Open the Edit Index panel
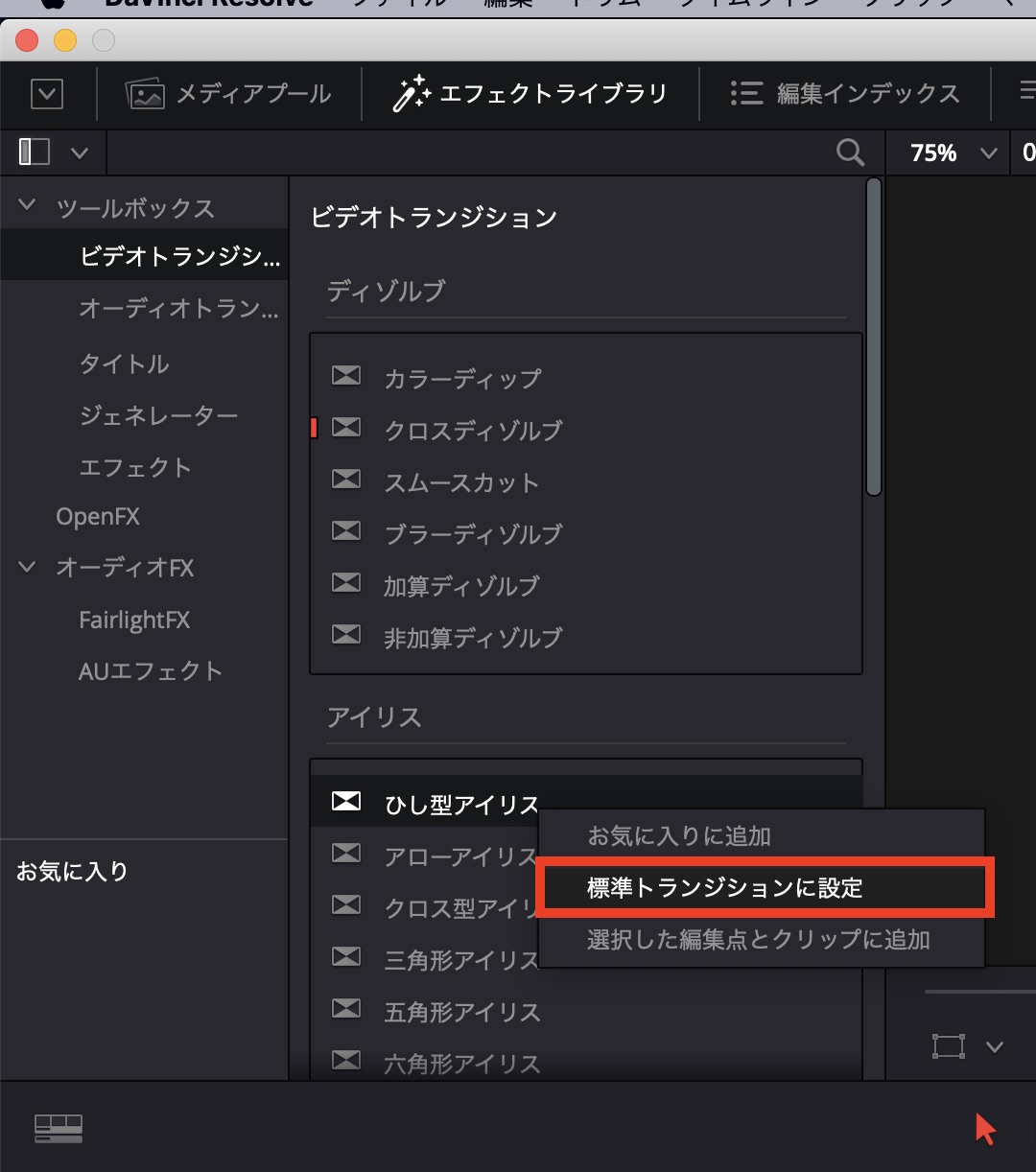Screen dimensions: 1036x1172 click(844, 93)
